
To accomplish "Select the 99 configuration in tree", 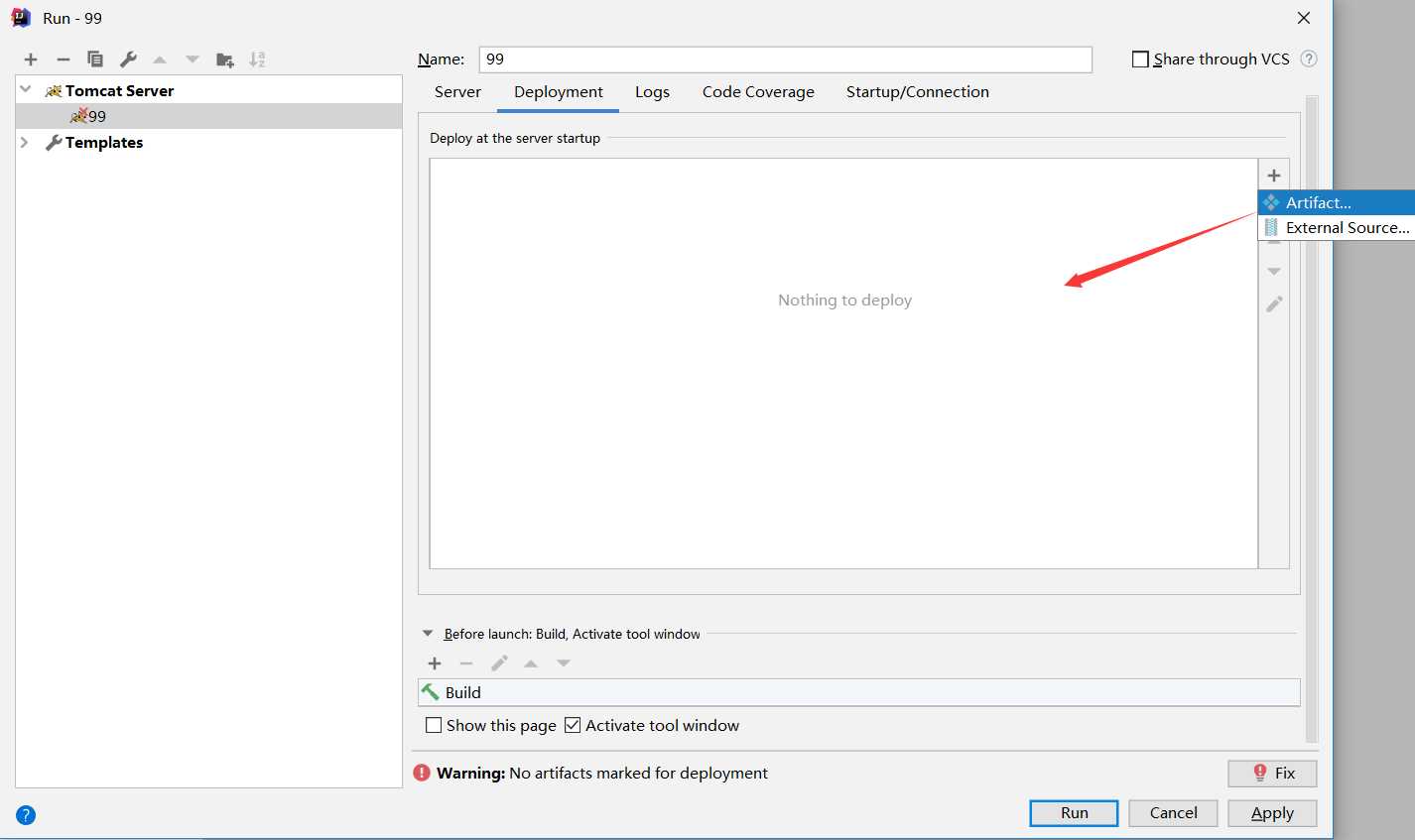I will (208, 116).
